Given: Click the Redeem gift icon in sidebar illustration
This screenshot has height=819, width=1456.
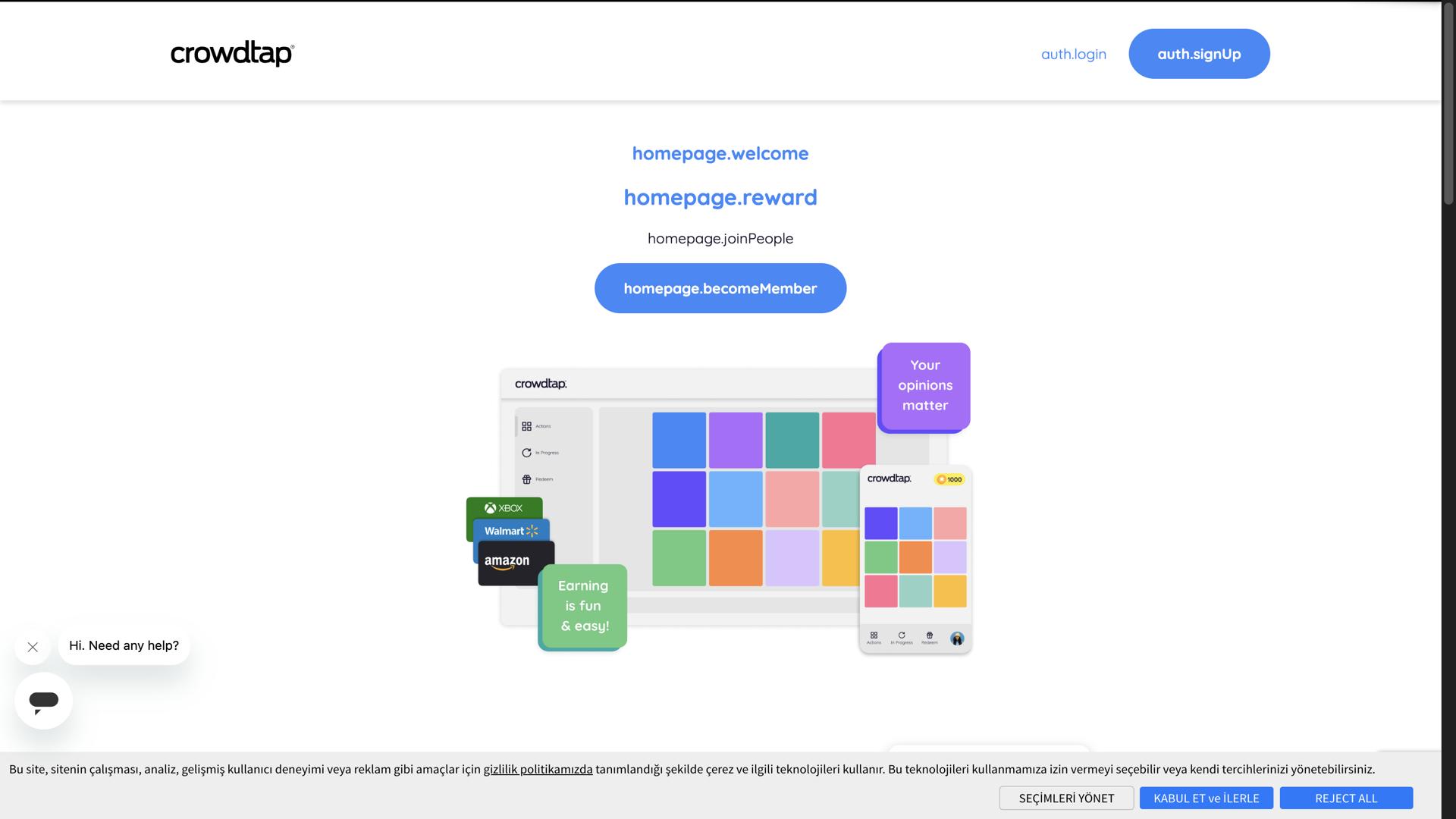Looking at the screenshot, I should [526, 479].
